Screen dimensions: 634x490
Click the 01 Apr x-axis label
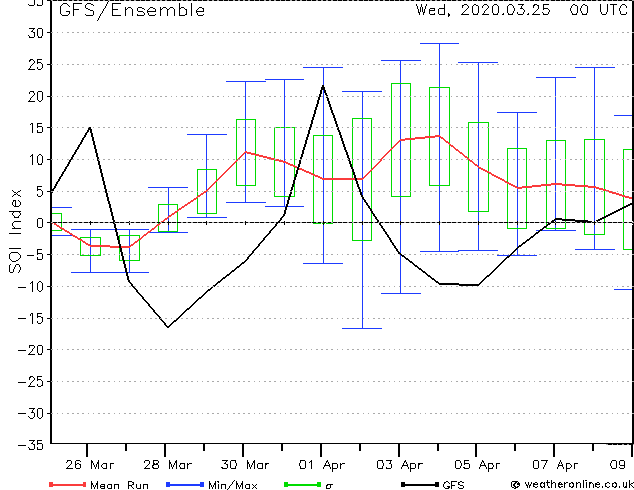(322, 465)
